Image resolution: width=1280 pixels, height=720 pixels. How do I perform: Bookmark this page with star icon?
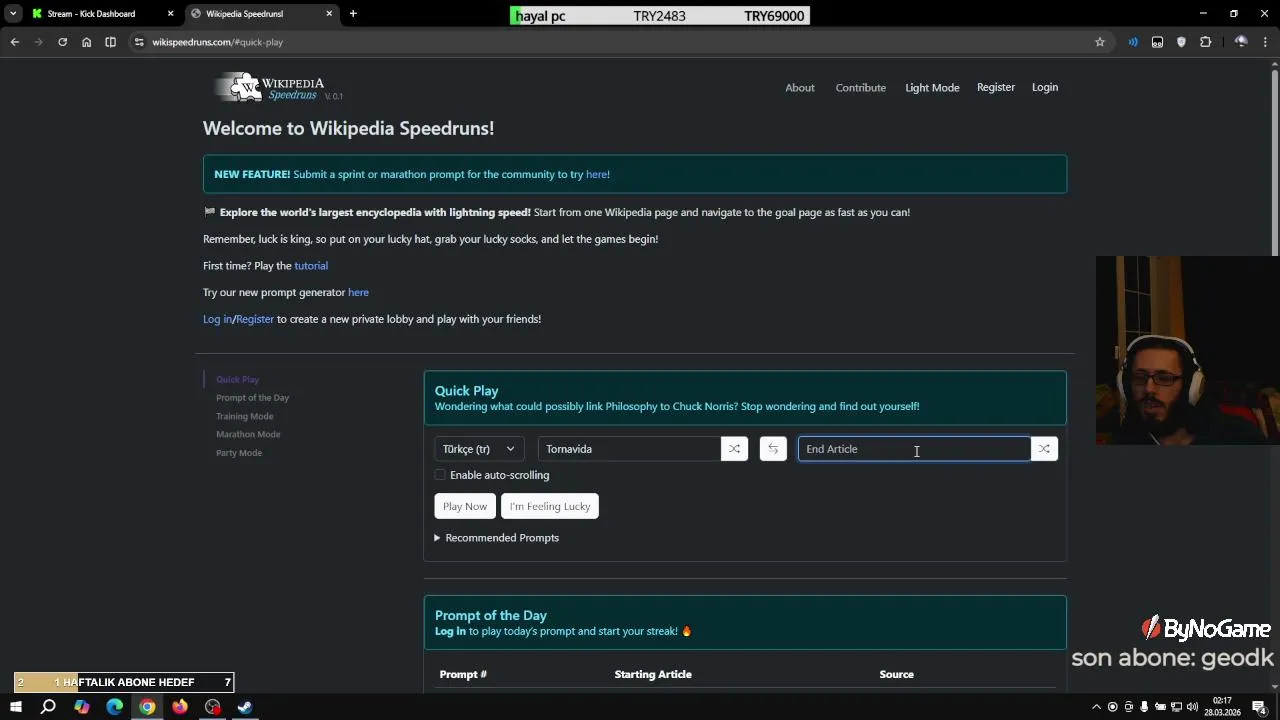(x=1100, y=42)
